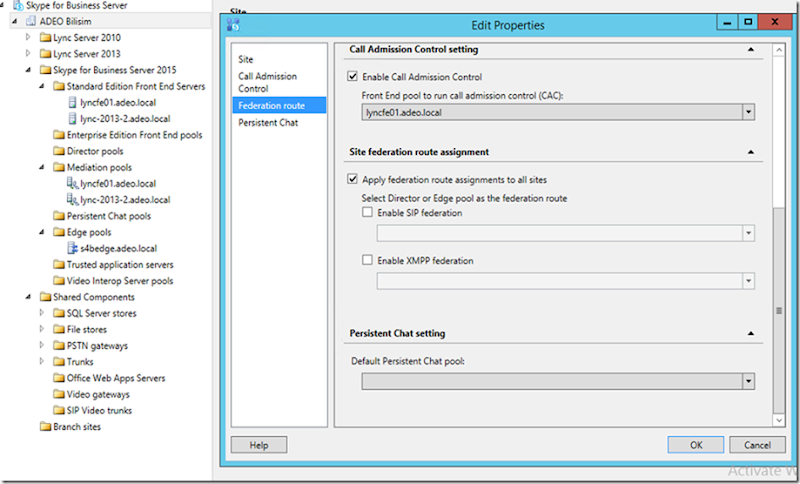Viewport: 800px width, 484px height.
Task: Click the scrollbar up arrow in properties pane
Action: (779, 50)
